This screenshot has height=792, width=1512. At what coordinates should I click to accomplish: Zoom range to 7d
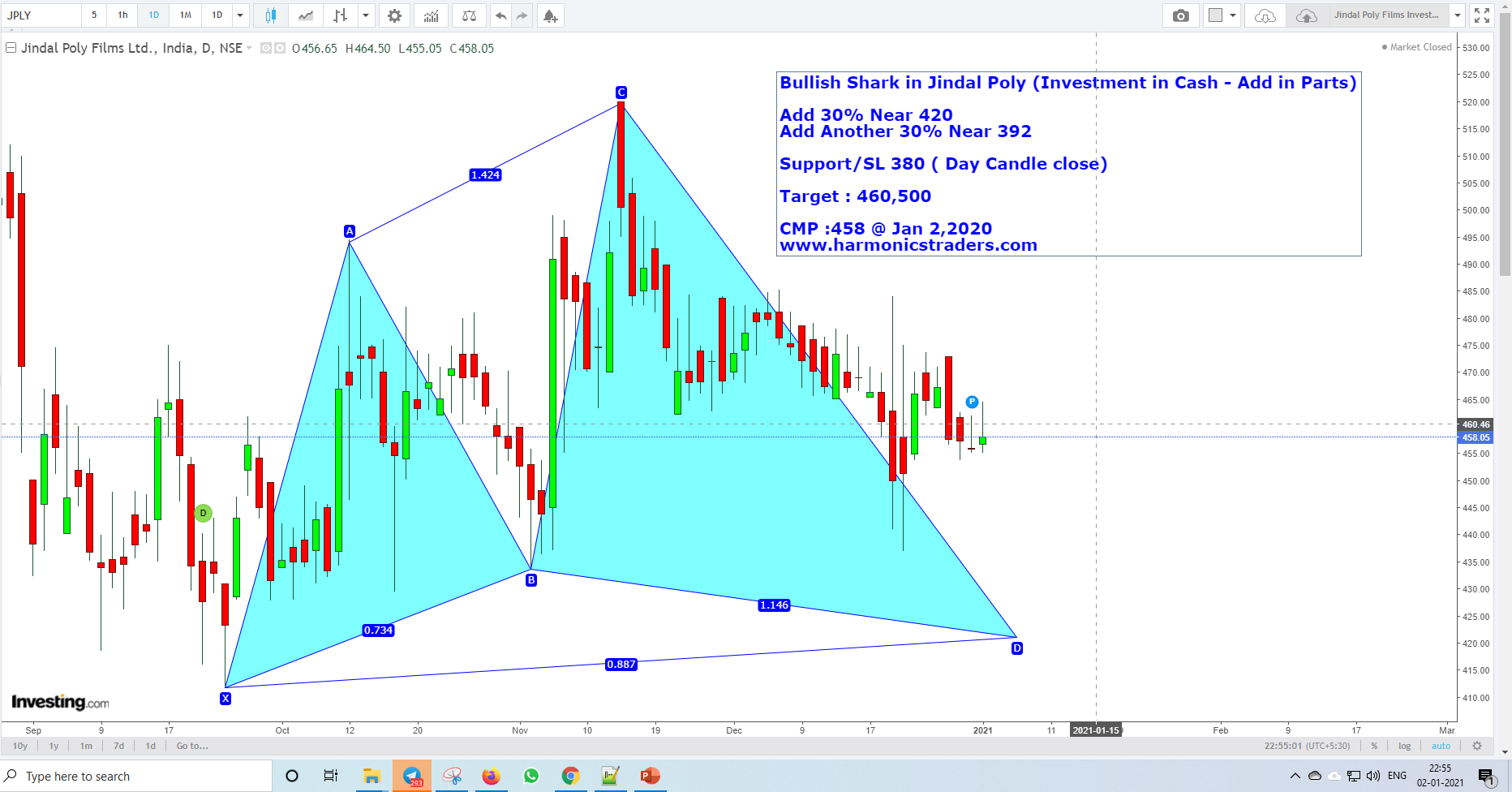[119, 746]
